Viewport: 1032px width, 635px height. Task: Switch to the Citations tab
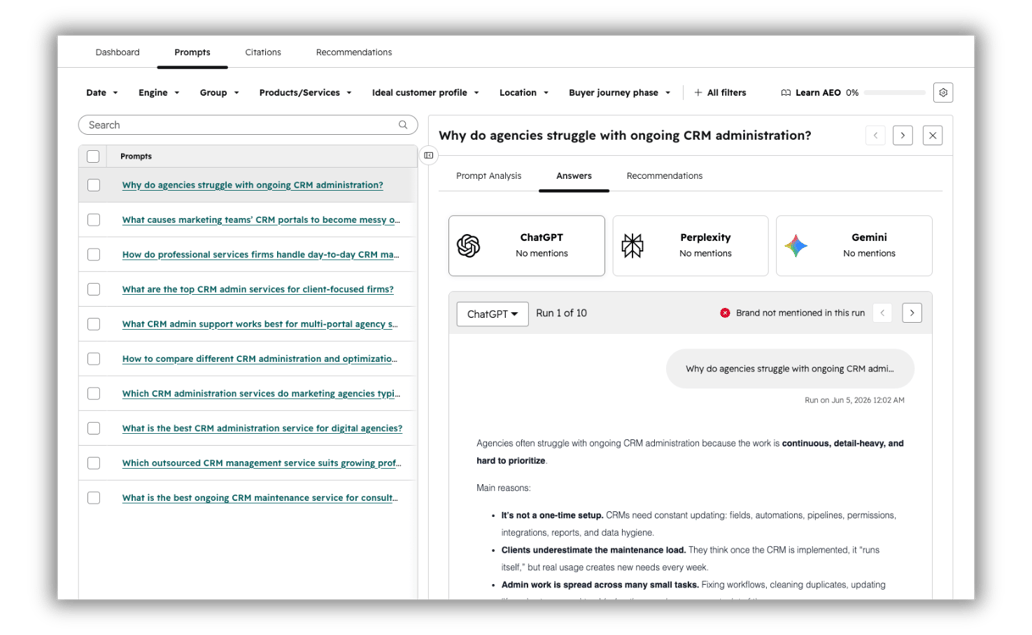click(x=263, y=52)
